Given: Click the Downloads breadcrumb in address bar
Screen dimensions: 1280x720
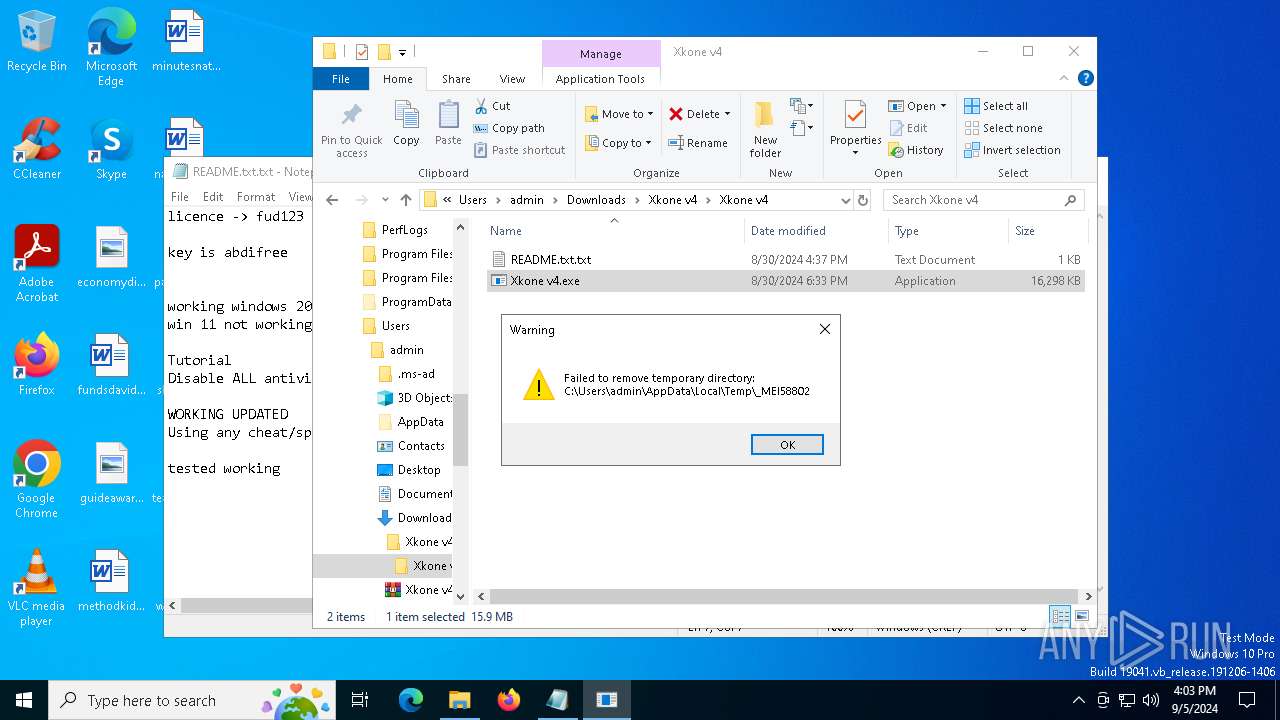Looking at the screenshot, I should [x=596, y=200].
